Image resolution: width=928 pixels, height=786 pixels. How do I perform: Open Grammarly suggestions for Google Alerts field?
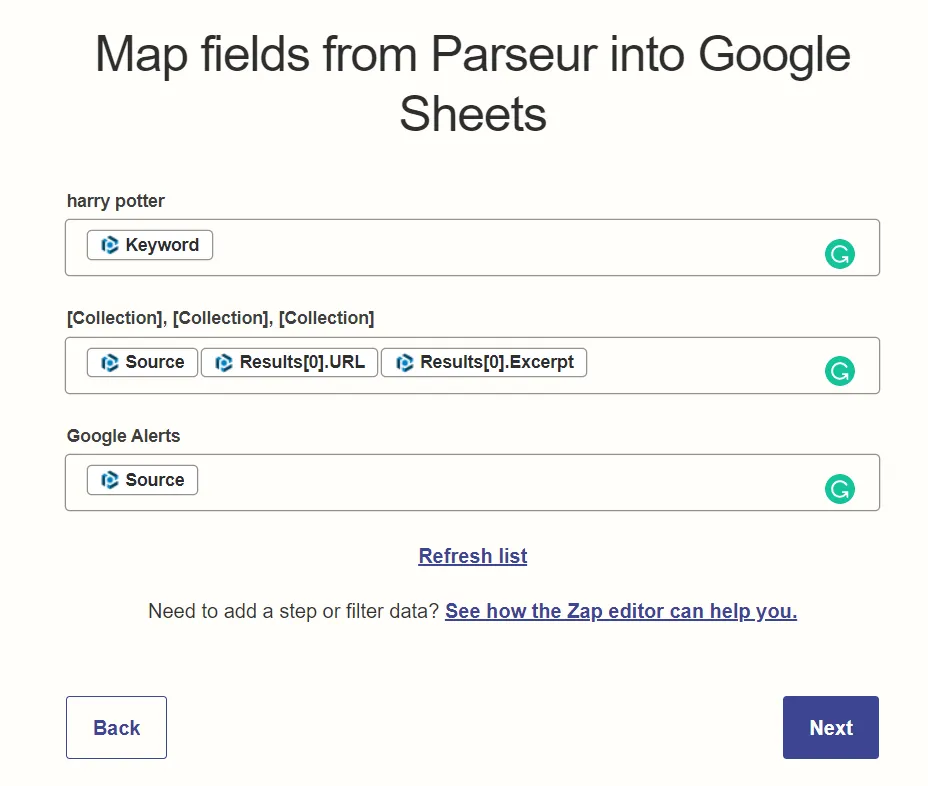[839, 489]
